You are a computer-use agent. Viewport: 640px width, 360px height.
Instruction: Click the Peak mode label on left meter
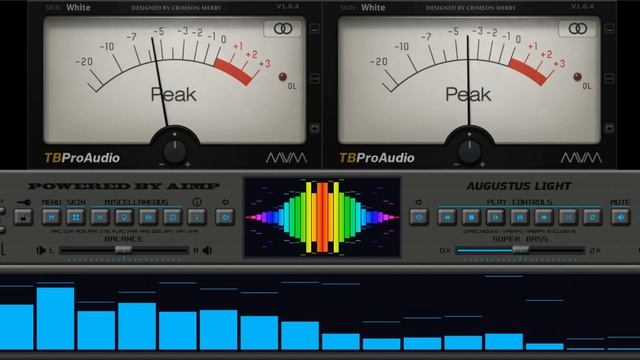[173, 95]
